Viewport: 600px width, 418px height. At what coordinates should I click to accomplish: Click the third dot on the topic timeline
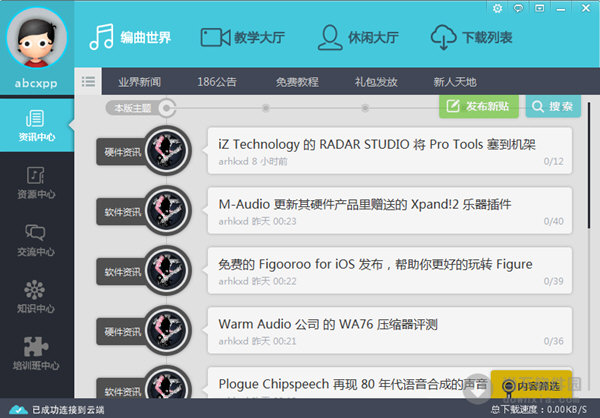(365, 108)
